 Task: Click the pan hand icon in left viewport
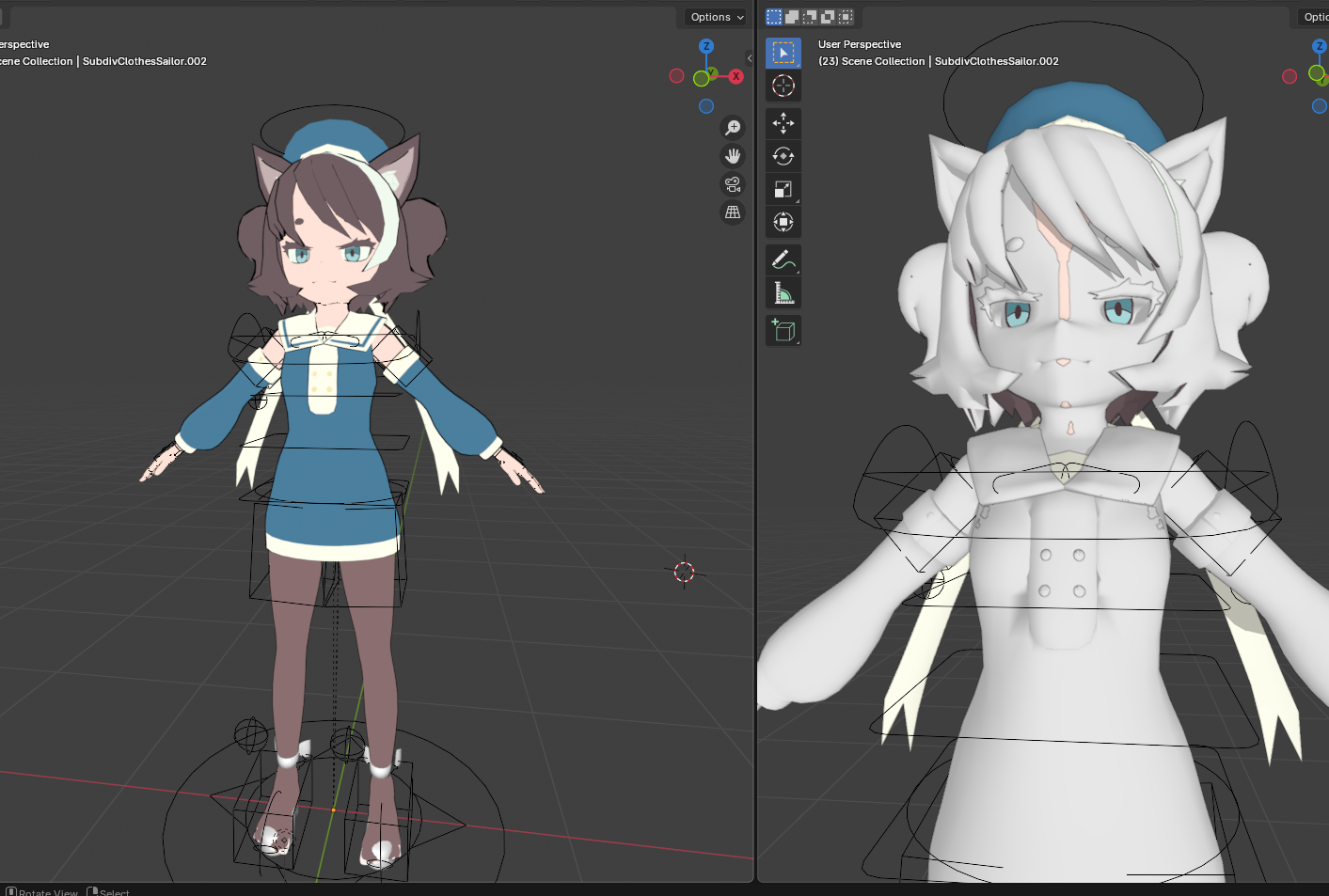click(x=733, y=156)
